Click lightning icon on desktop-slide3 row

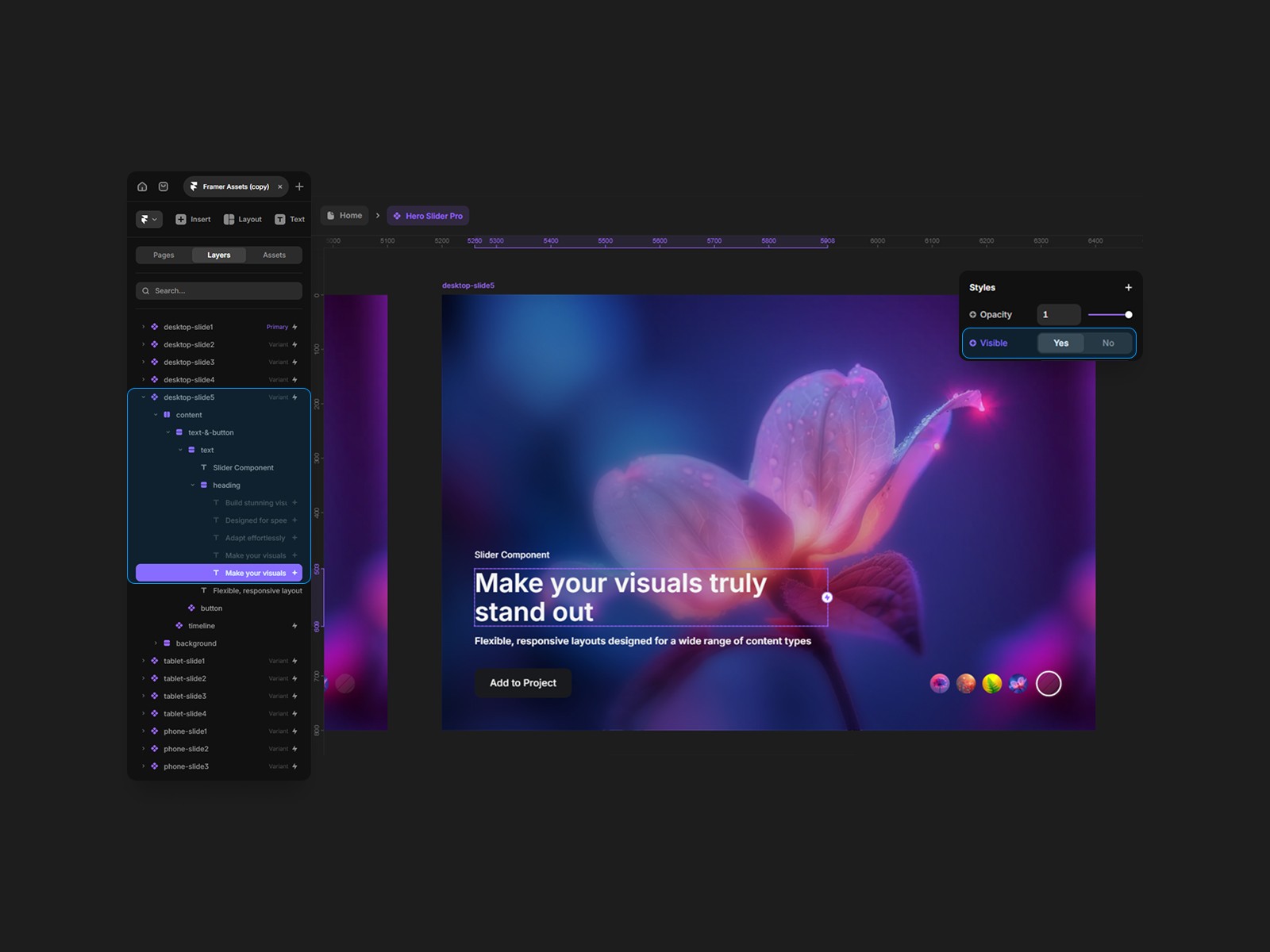pos(294,362)
